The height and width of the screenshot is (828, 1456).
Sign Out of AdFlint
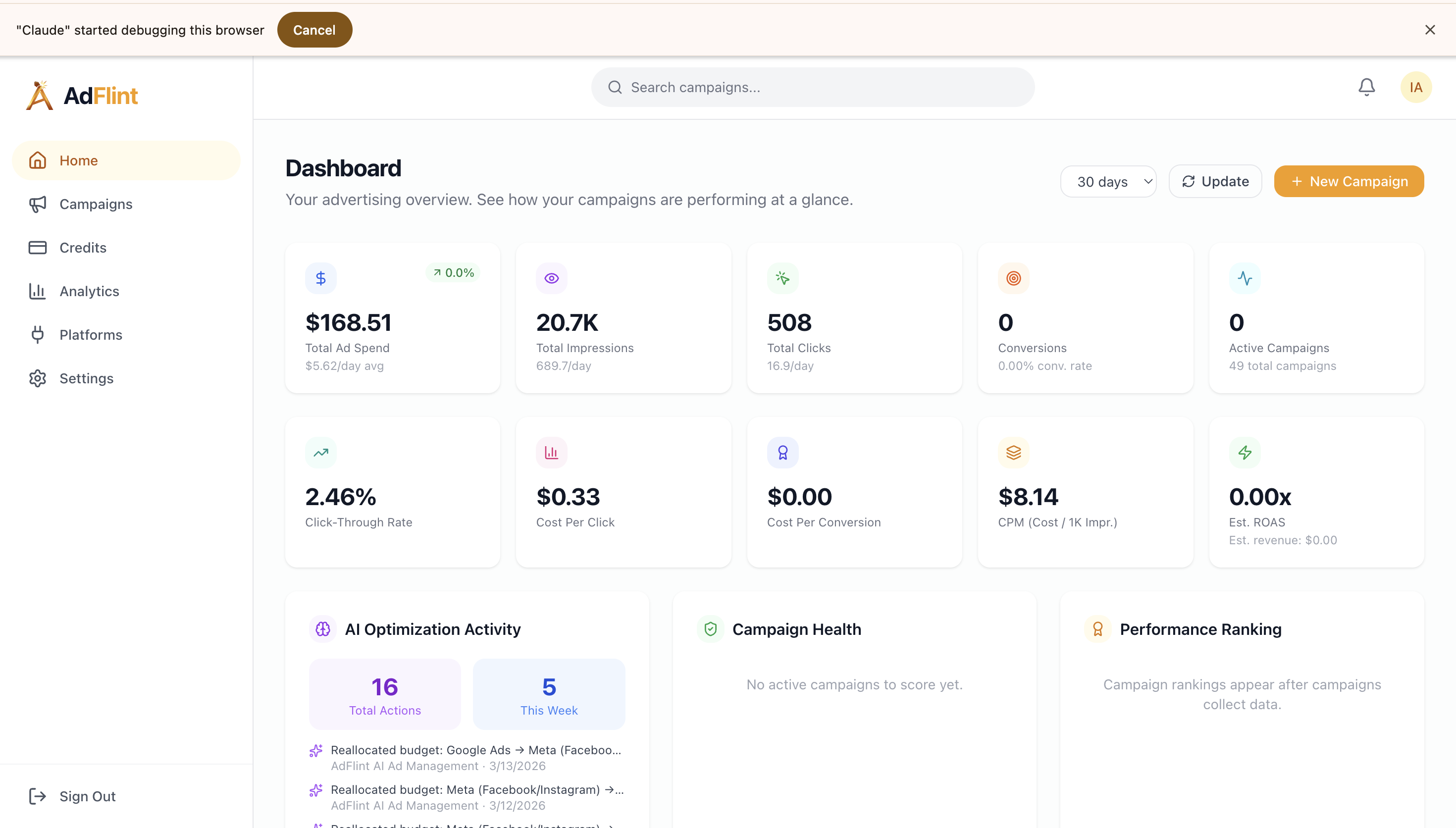[126, 796]
